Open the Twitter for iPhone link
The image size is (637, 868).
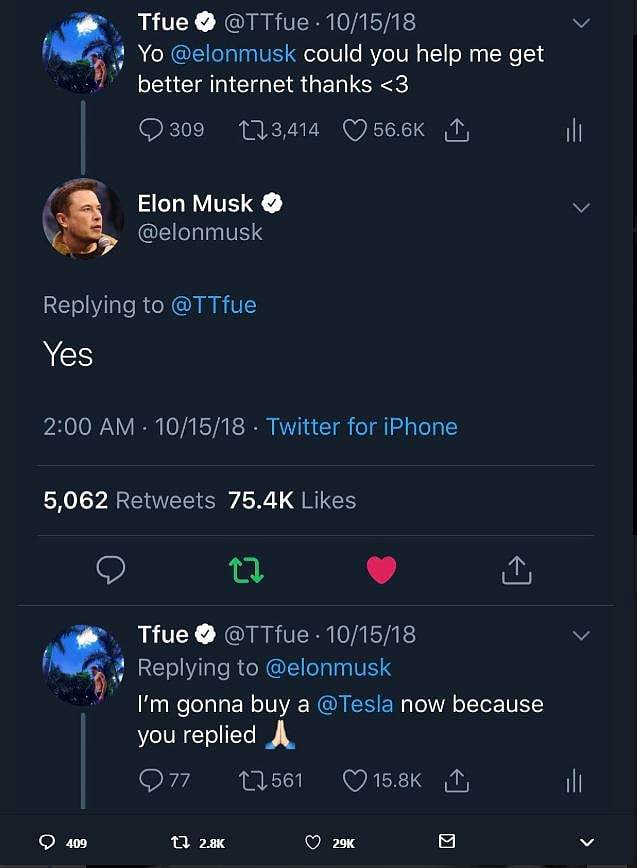pos(361,427)
